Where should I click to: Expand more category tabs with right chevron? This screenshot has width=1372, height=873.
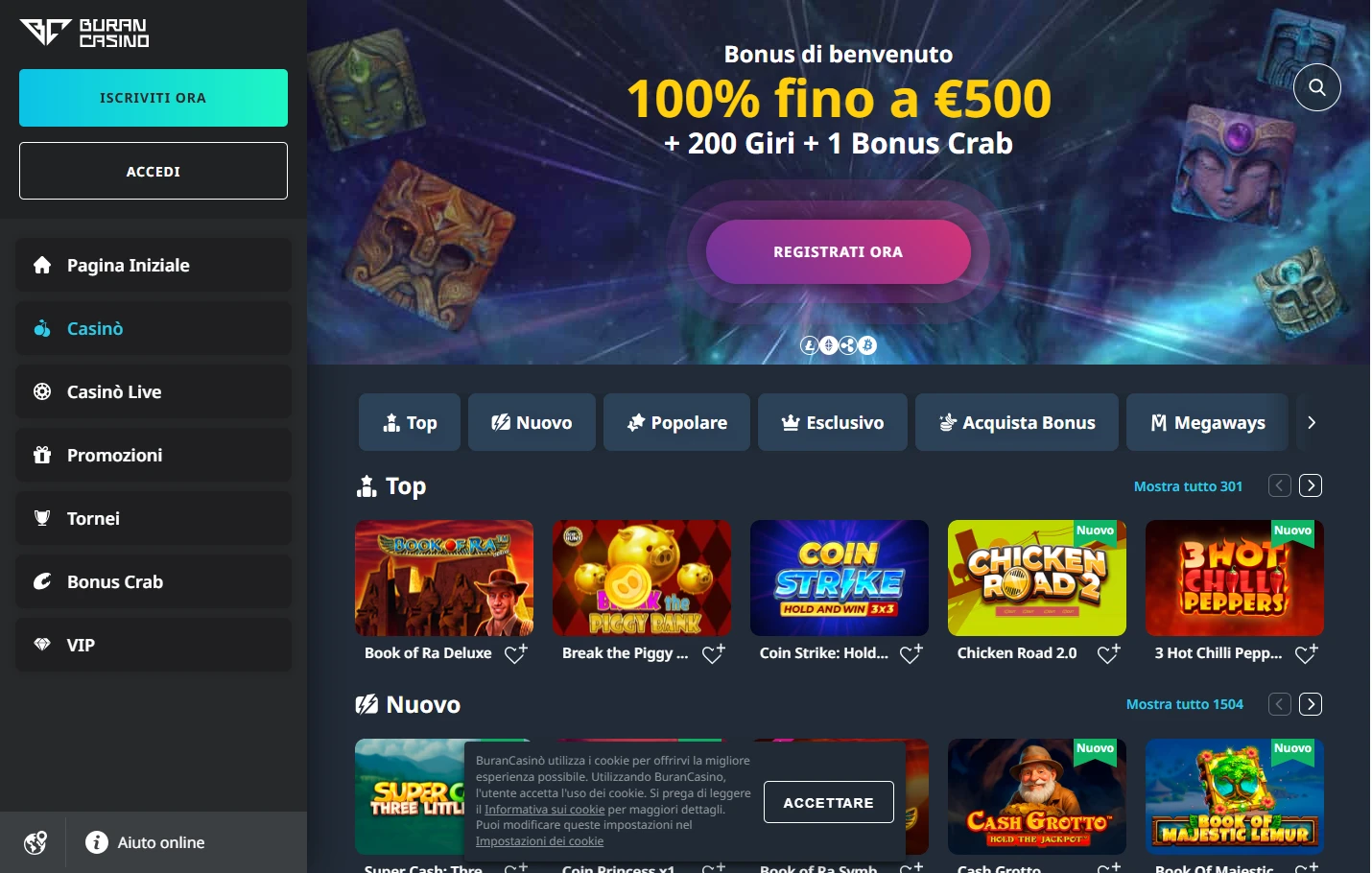click(x=1312, y=422)
